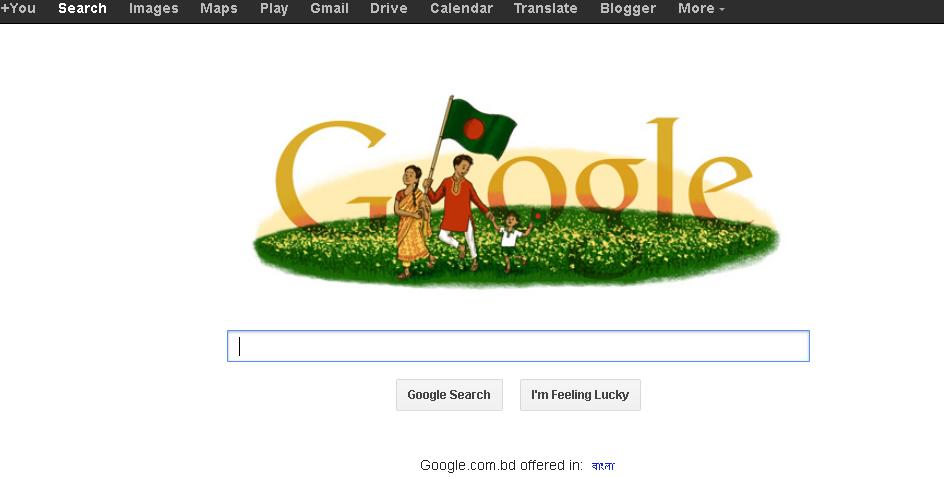Focus the Google search text box

[518, 346]
